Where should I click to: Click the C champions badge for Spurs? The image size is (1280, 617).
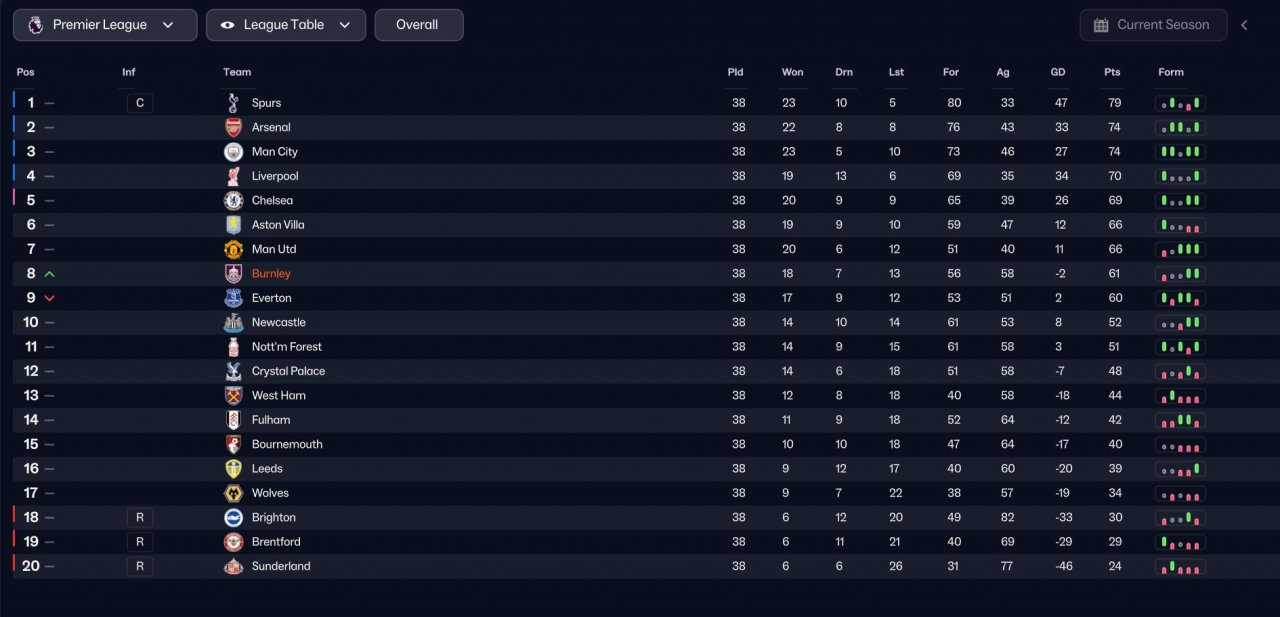tap(140, 103)
